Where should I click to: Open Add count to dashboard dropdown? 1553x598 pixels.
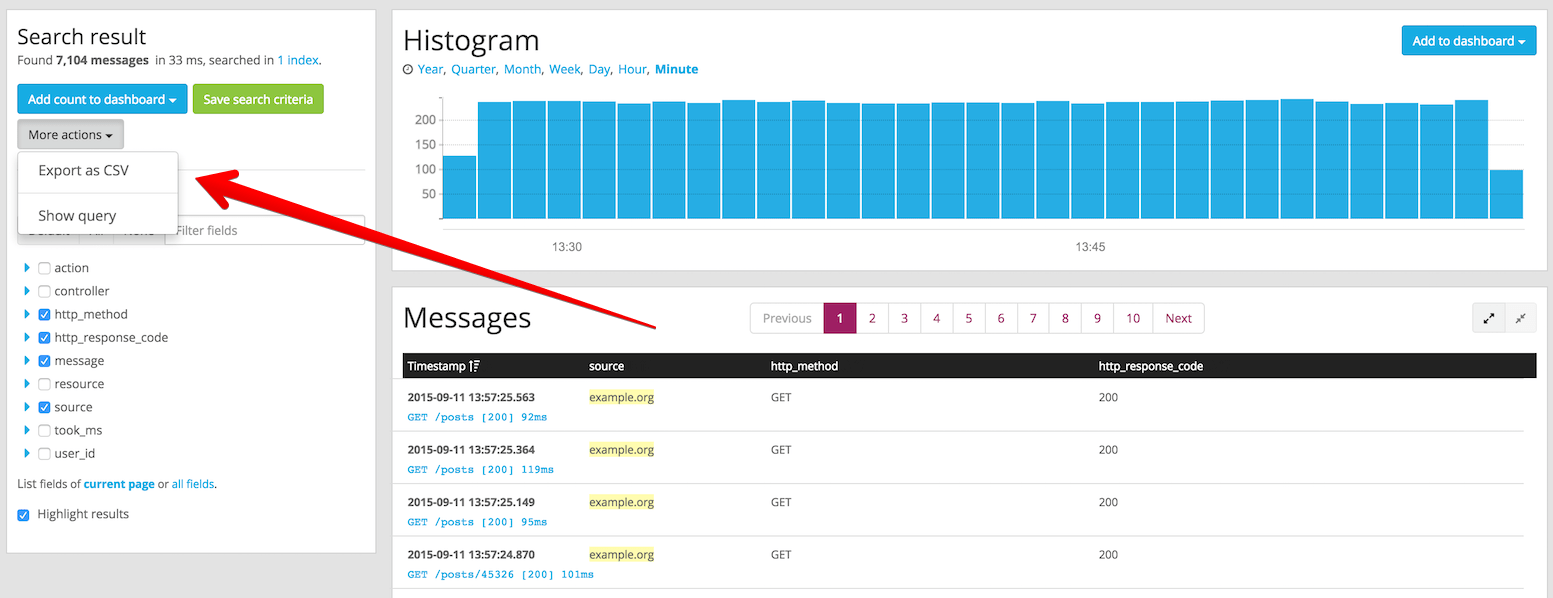(x=102, y=99)
